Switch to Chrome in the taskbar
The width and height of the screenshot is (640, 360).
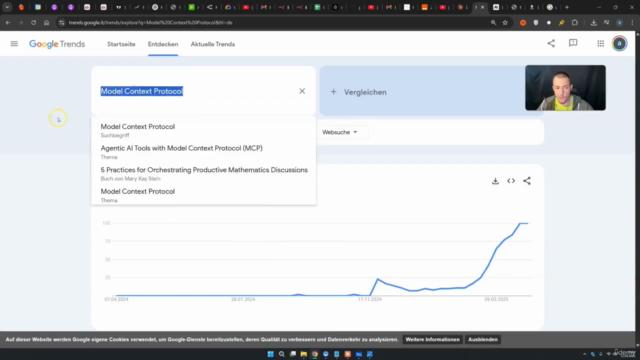(x=315, y=354)
